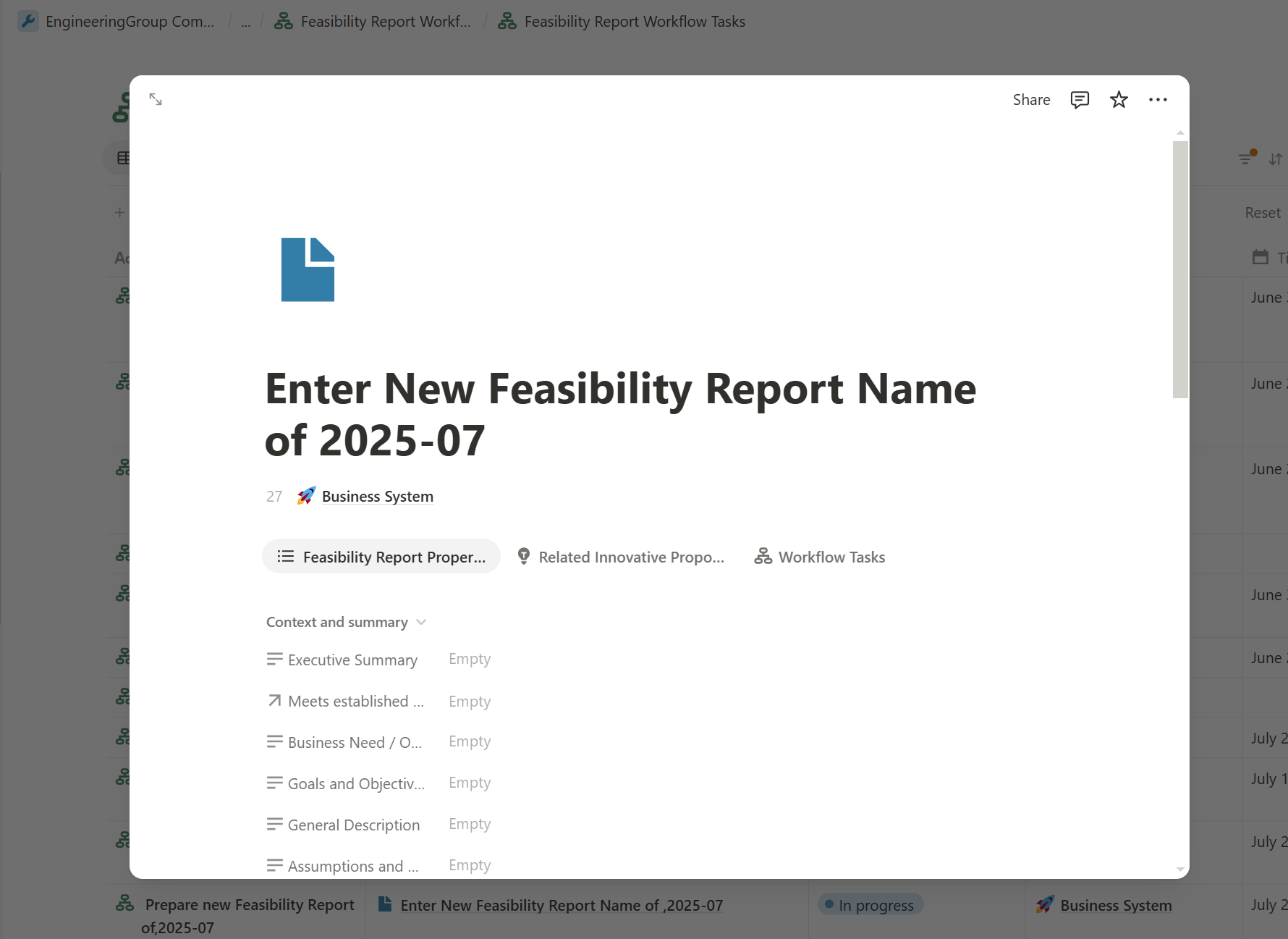Viewport: 1288px width, 939px height.
Task: Star this page as favorite
Action: [1119, 100]
